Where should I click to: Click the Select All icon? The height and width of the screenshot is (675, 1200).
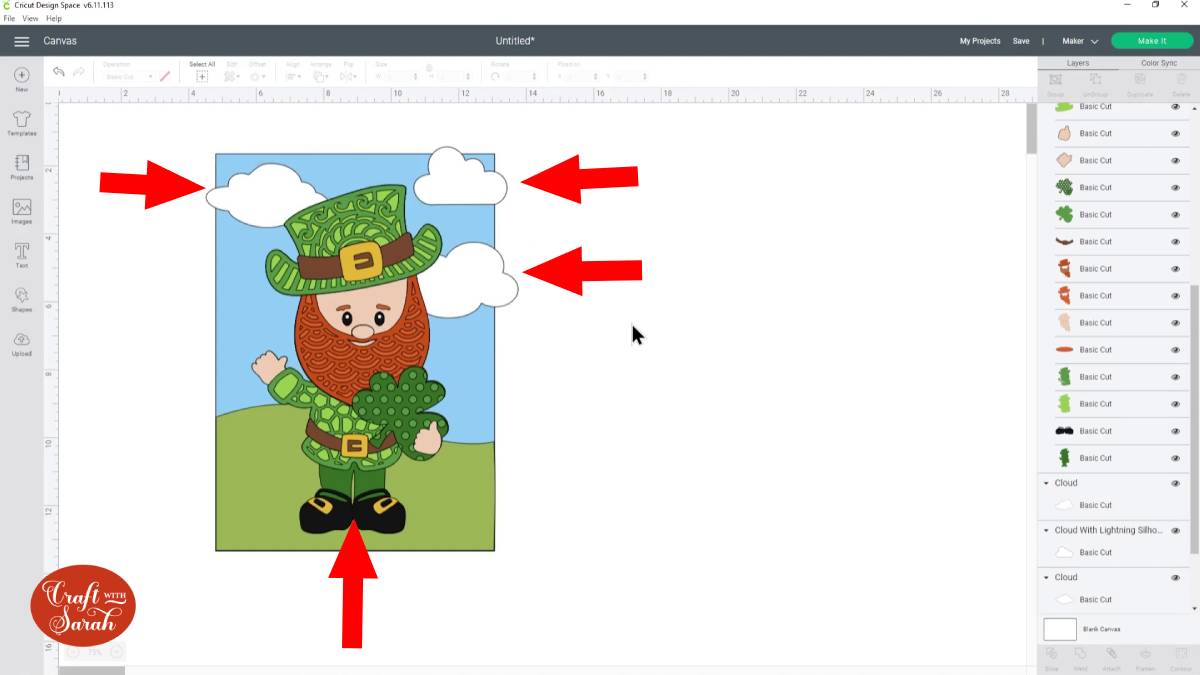(x=202, y=76)
